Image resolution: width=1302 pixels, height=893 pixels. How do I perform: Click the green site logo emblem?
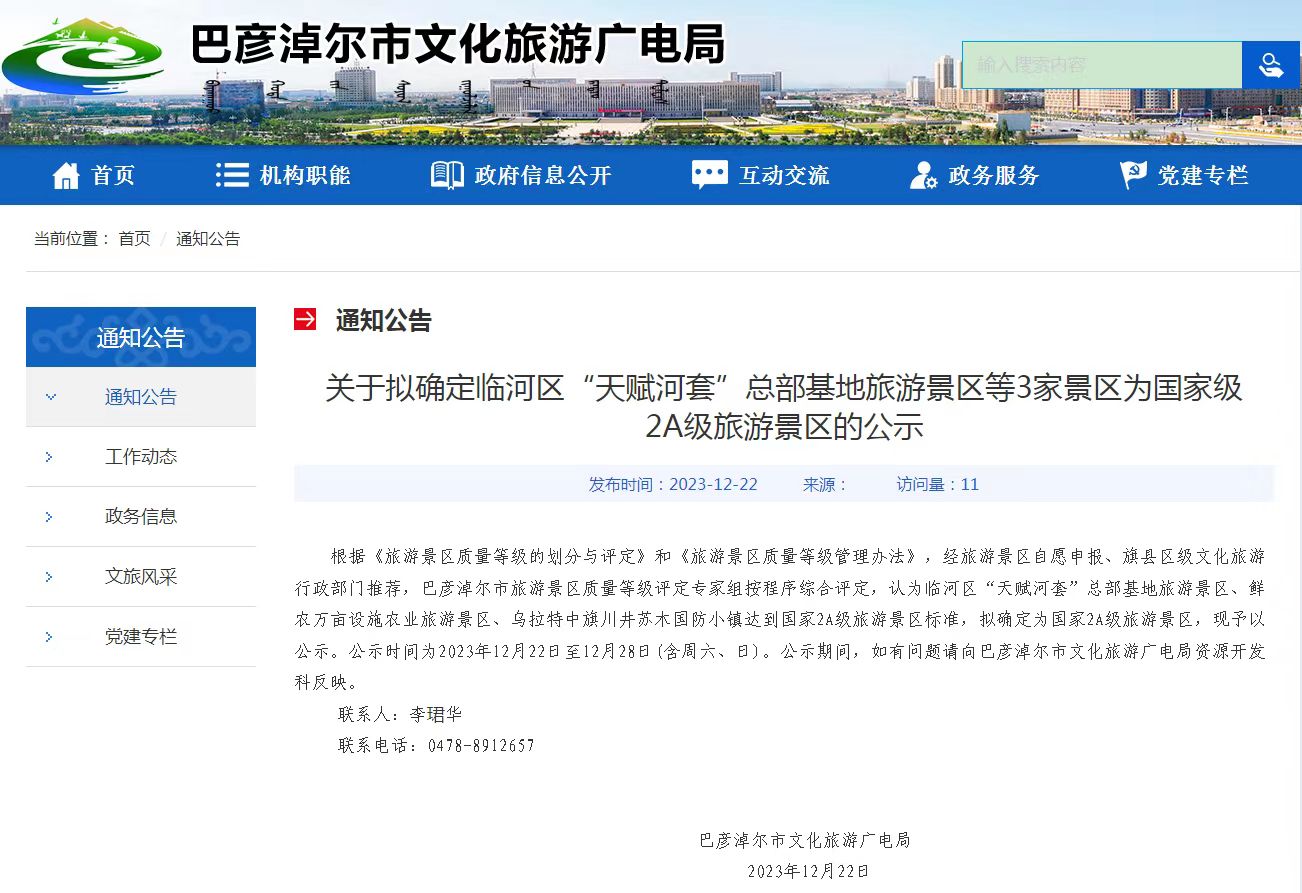[84, 56]
